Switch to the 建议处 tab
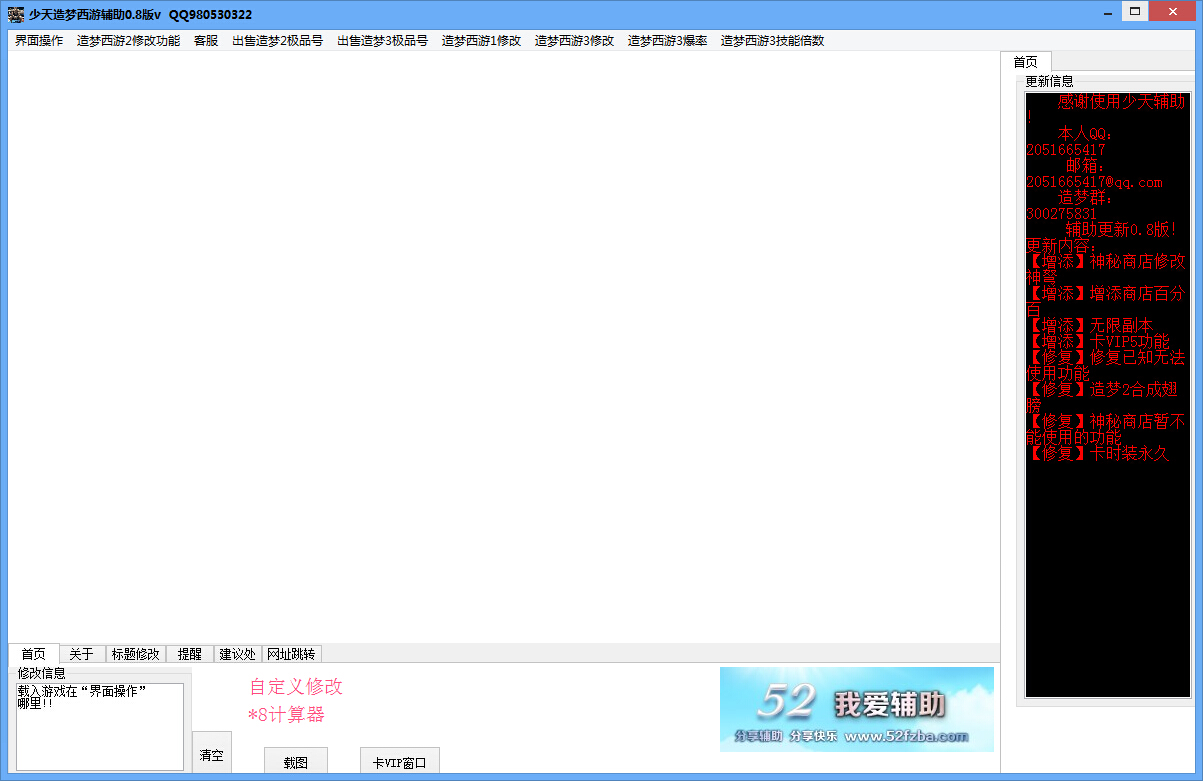Image resolution: width=1203 pixels, height=781 pixels. 237,654
